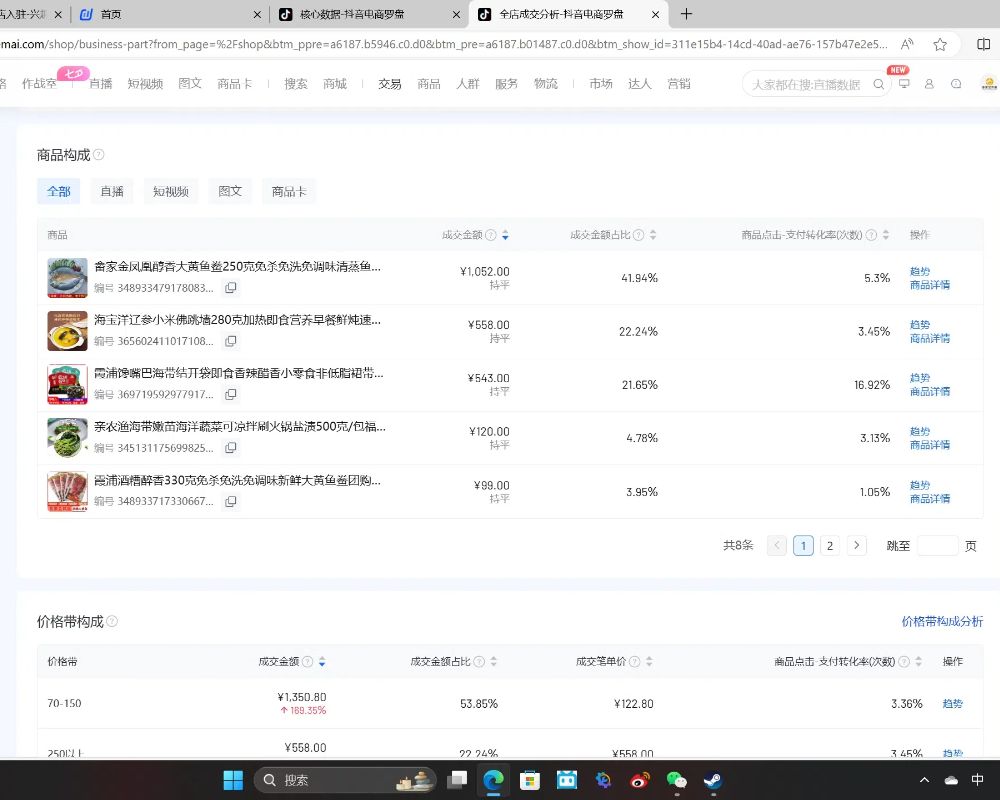Open the user account icon in top bar
The height and width of the screenshot is (800, 1000).
929,84
